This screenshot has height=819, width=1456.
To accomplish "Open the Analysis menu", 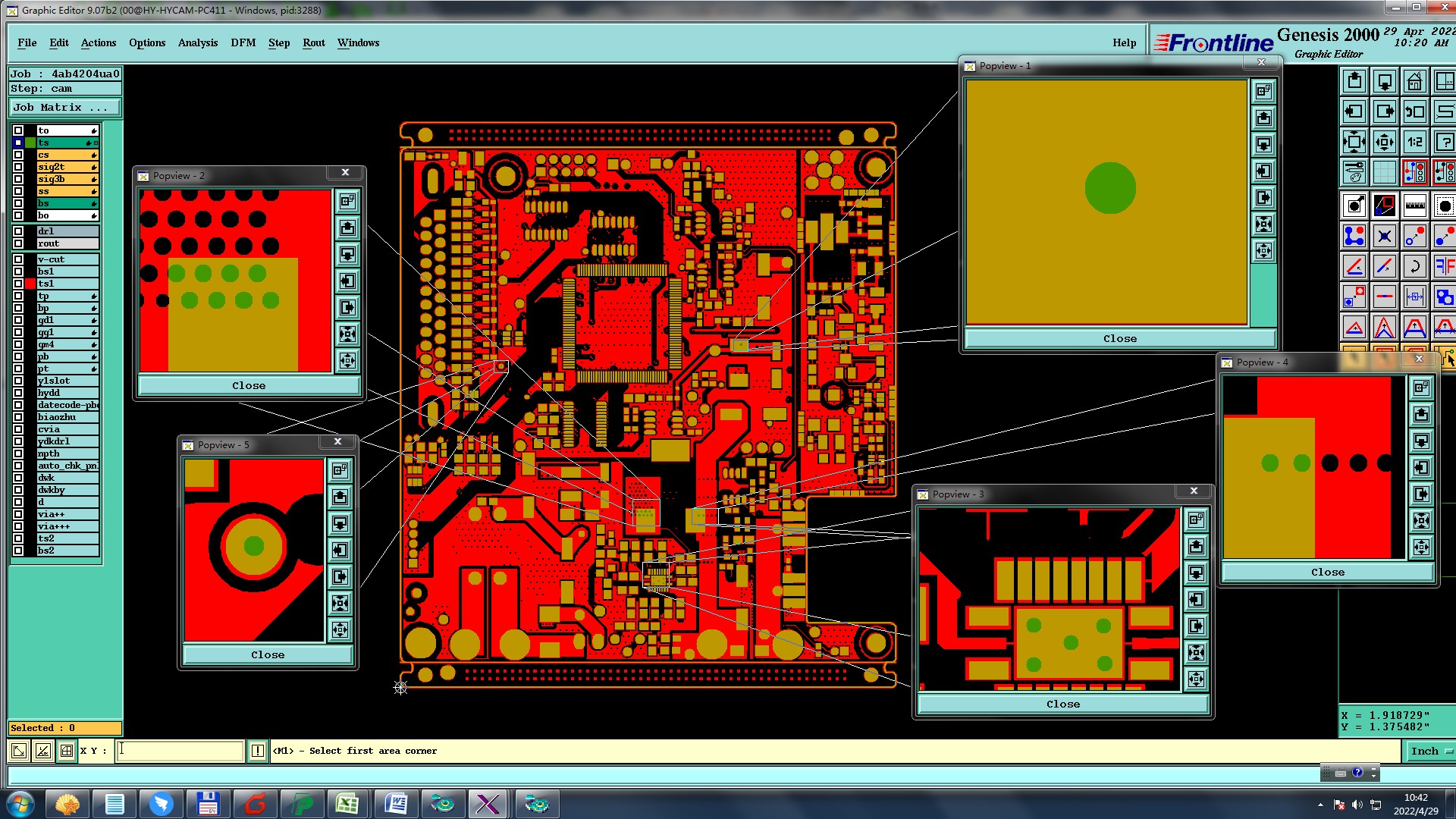I will click(197, 42).
